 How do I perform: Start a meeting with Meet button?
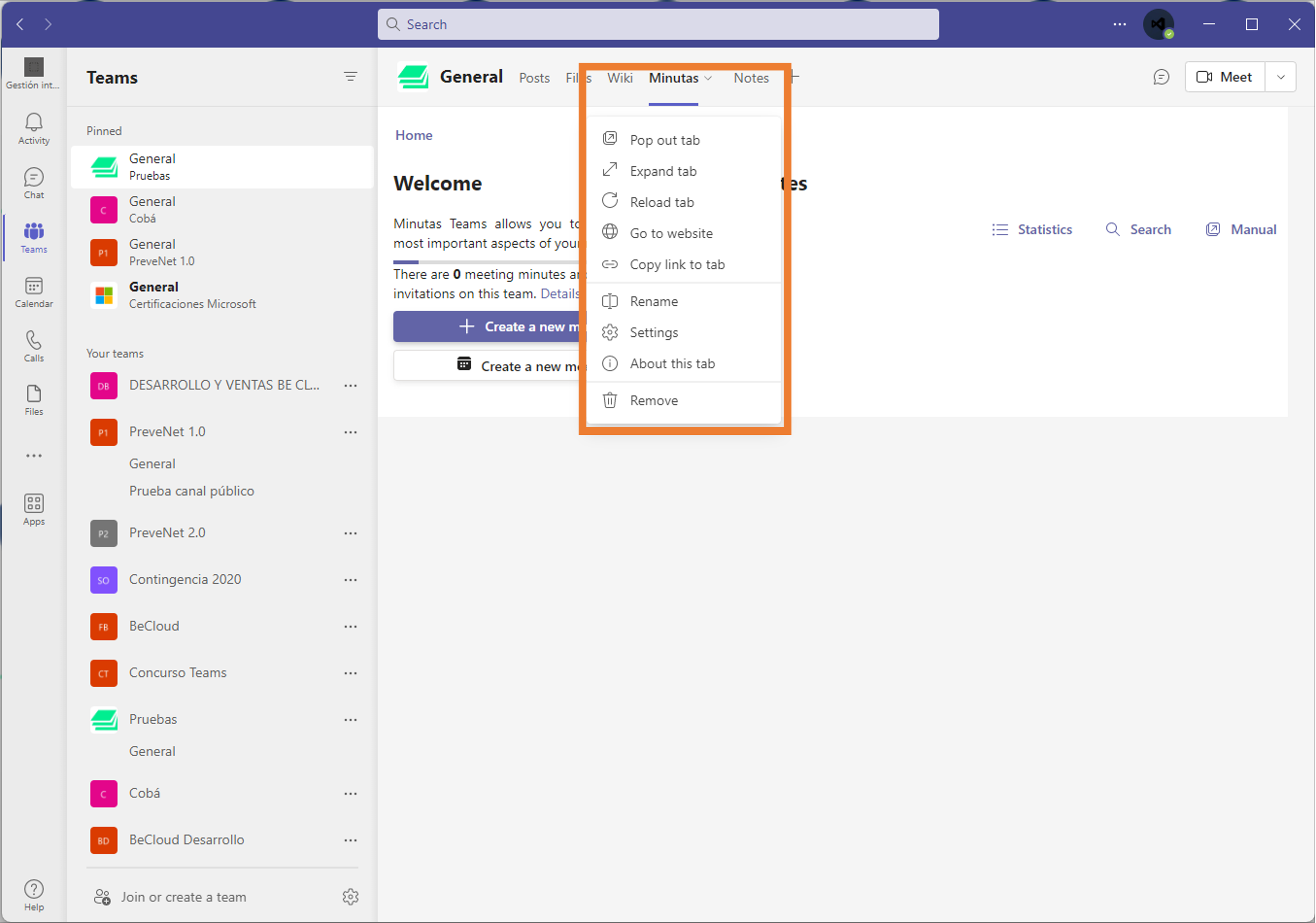coord(1224,77)
